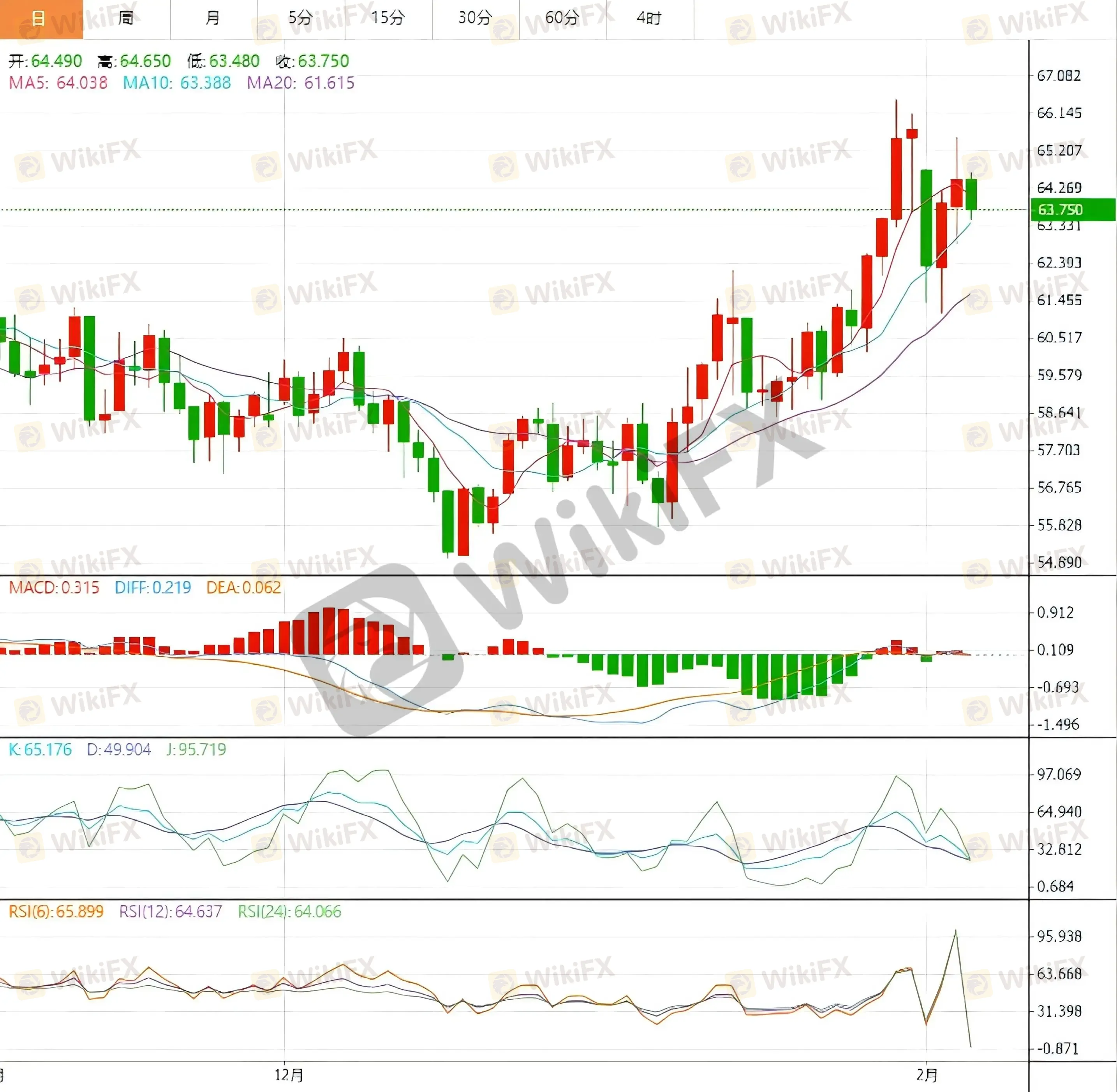This screenshot has width=1117, height=1092.
Task: Switch to the 4时 timeframe tab
Action: (649, 19)
